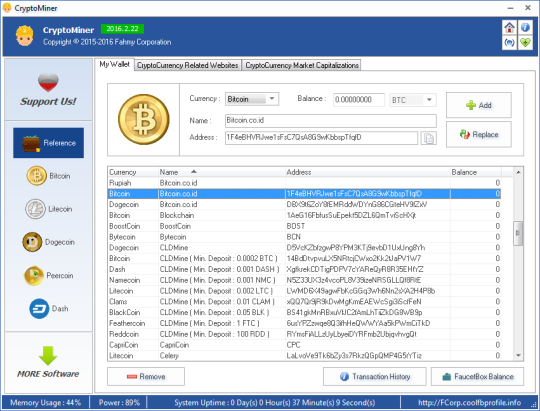The image size is (540, 411).
Task: Click the large Bitcoin coin image
Action: [144, 120]
